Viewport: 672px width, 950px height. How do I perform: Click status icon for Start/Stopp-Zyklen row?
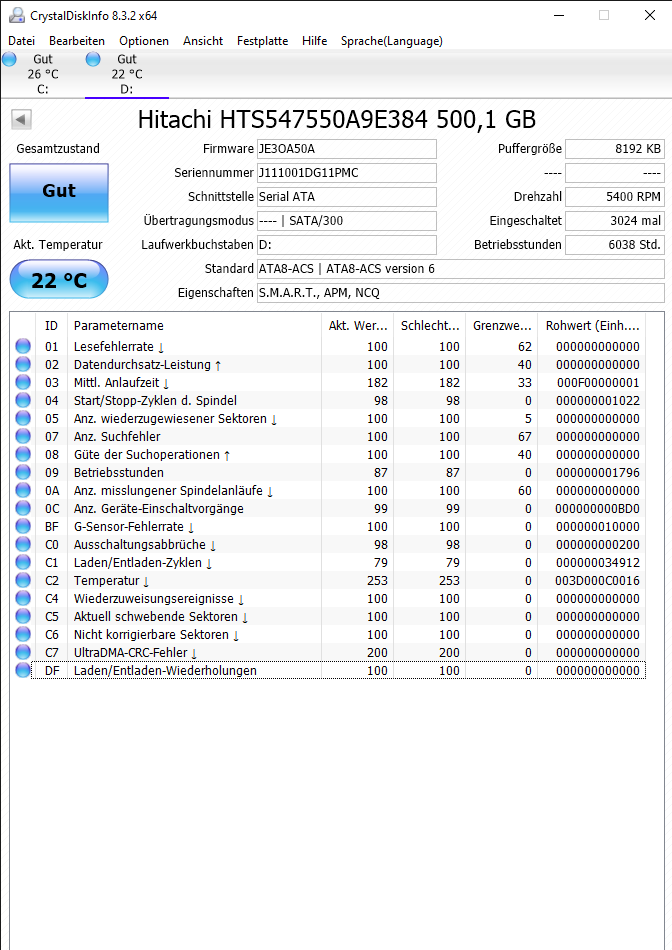23,400
